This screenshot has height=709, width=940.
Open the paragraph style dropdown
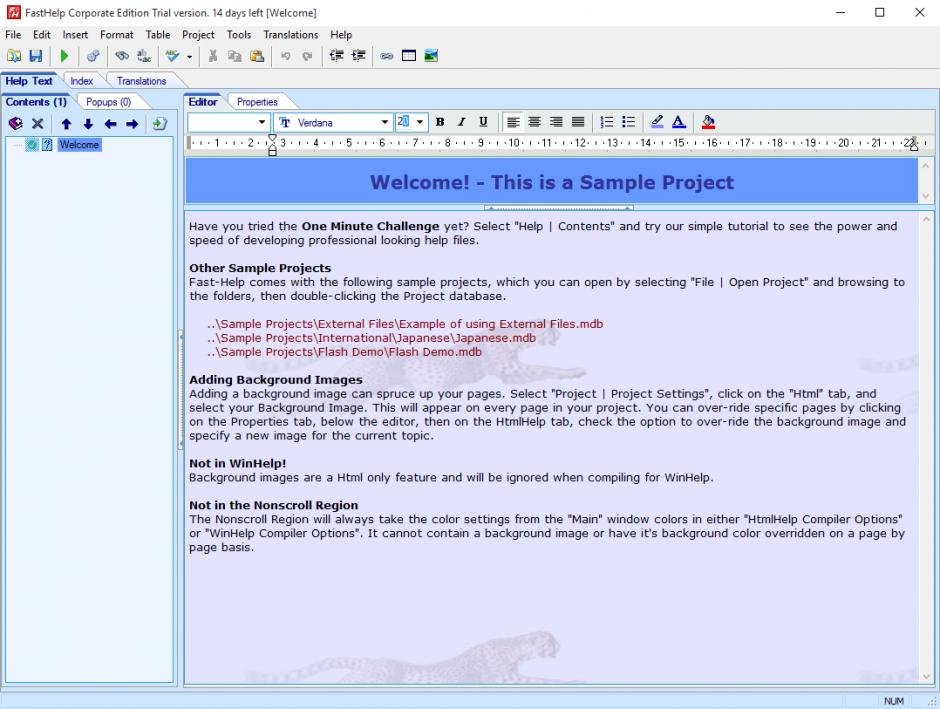click(x=262, y=122)
